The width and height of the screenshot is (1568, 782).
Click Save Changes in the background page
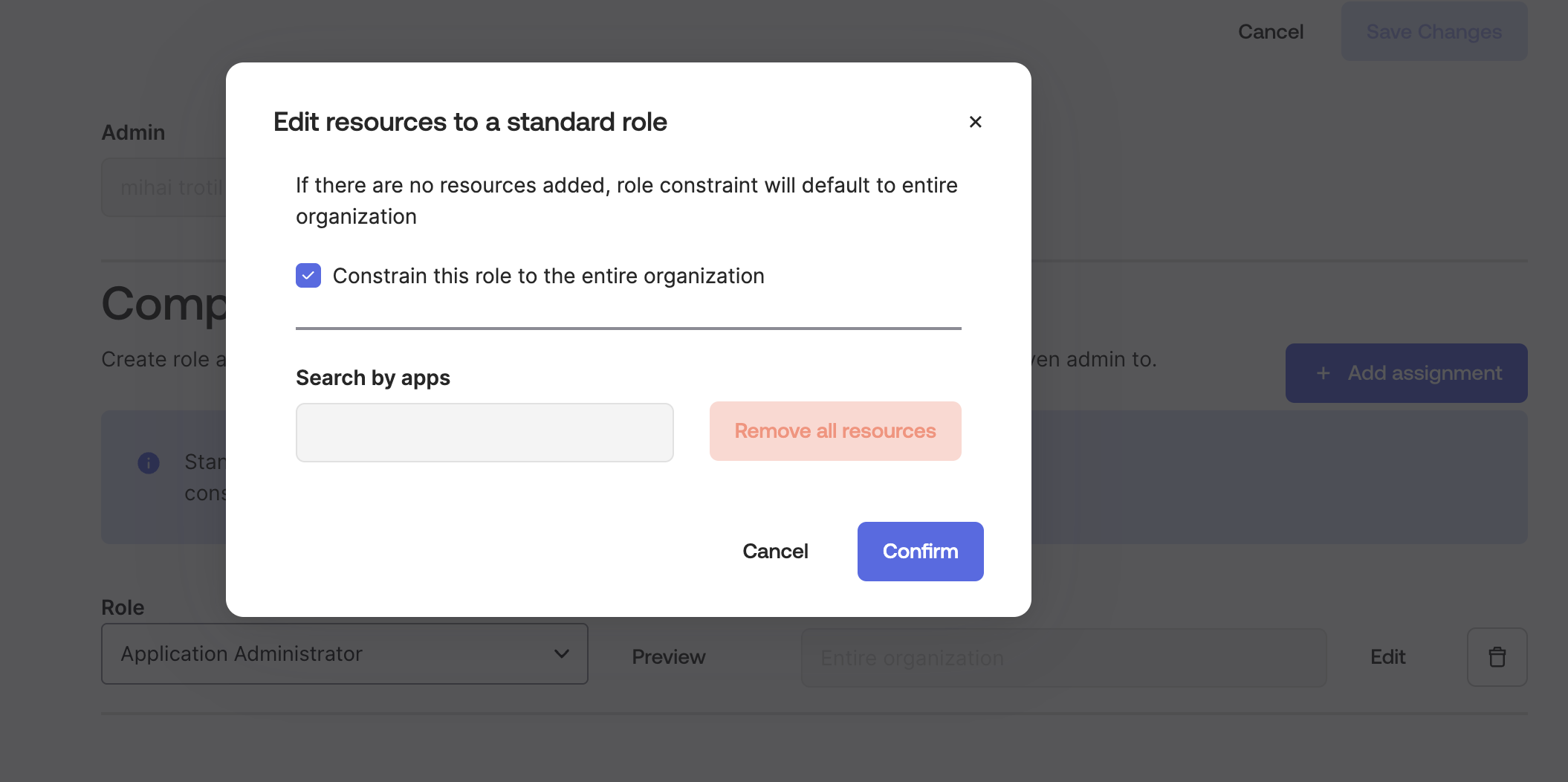1434,31
